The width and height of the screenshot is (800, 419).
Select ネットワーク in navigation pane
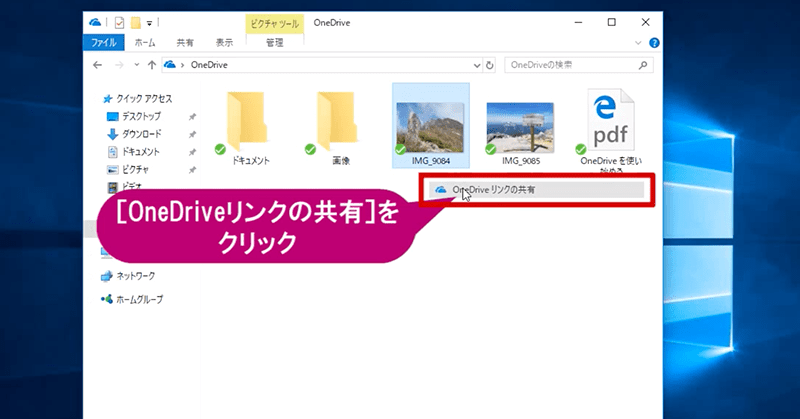[x=135, y=276]
